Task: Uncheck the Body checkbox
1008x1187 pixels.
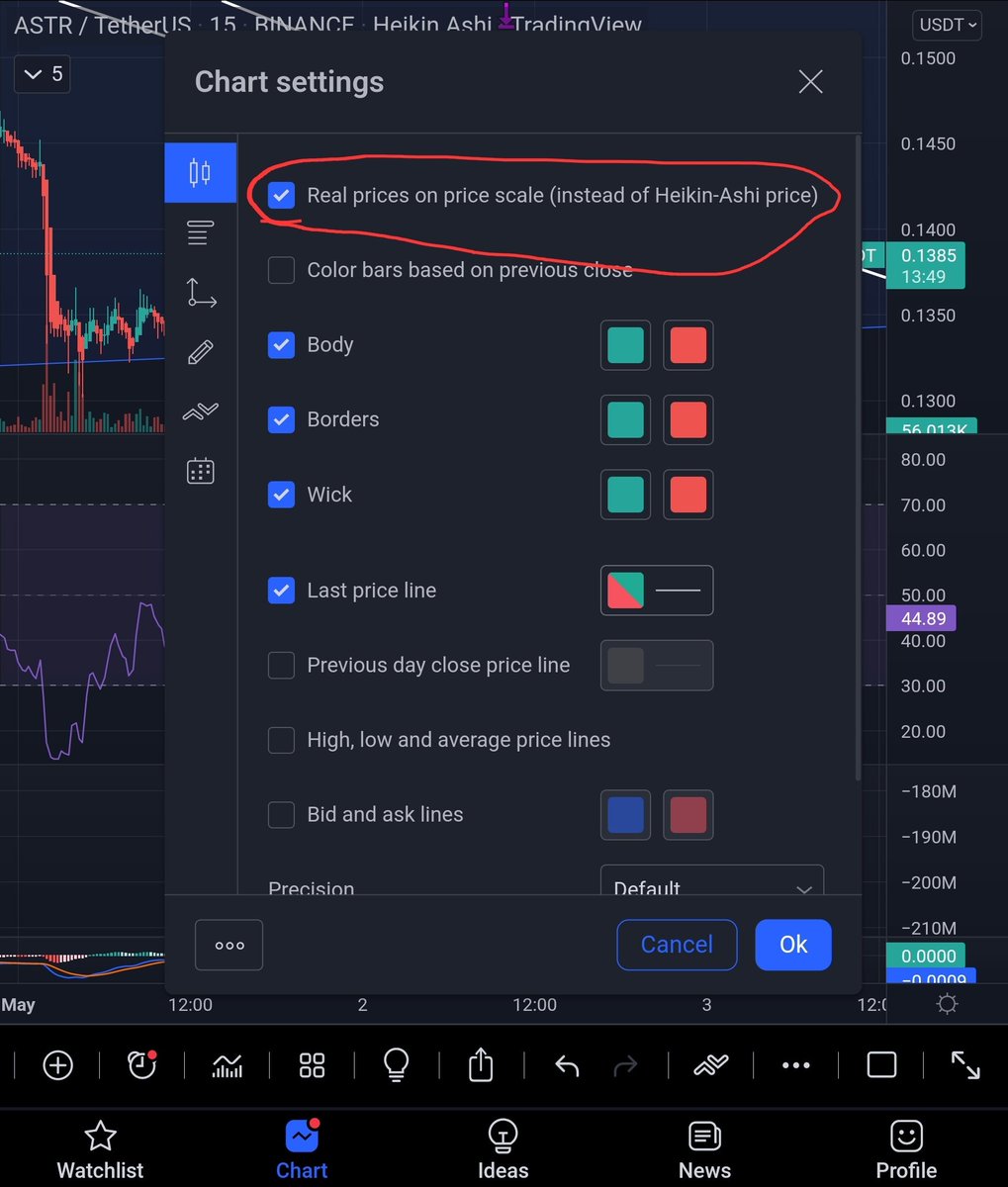Action: (x=282, y=344)
